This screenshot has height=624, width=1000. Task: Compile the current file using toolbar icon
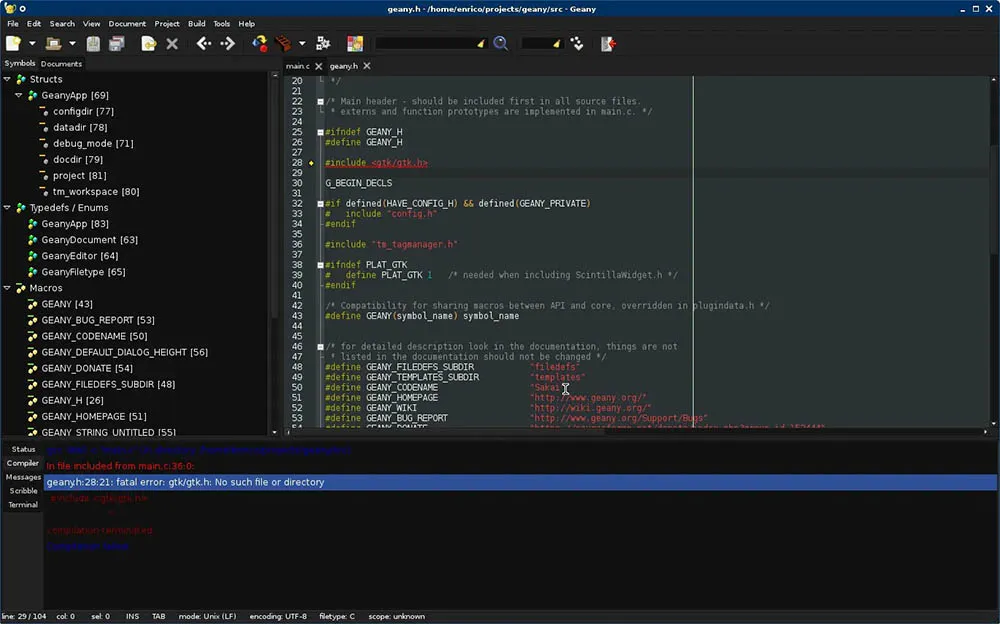click(260, 44)
